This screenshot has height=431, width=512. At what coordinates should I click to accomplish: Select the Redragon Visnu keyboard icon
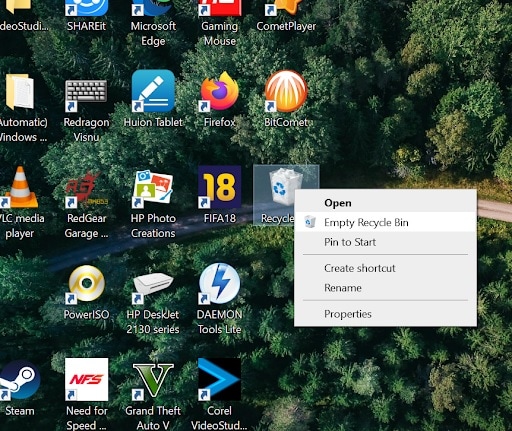point(86,95)
